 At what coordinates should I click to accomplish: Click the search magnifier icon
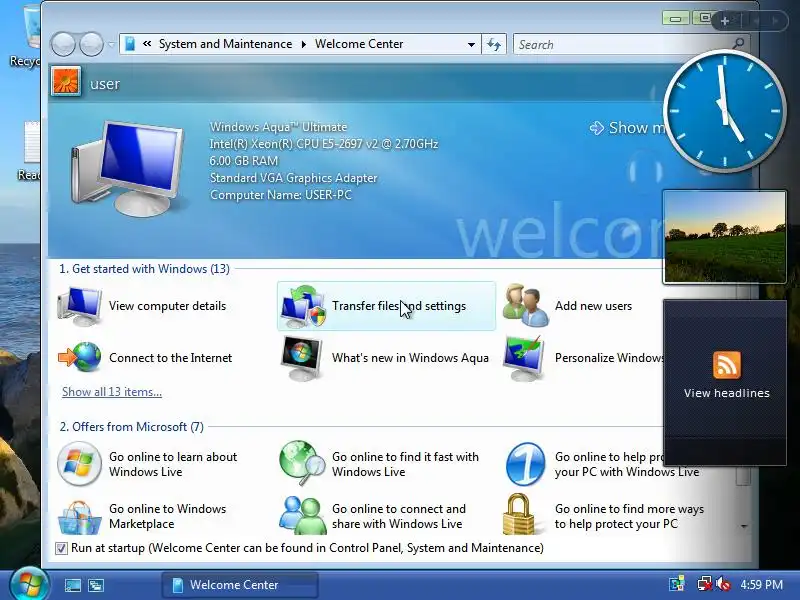[738, 44]
